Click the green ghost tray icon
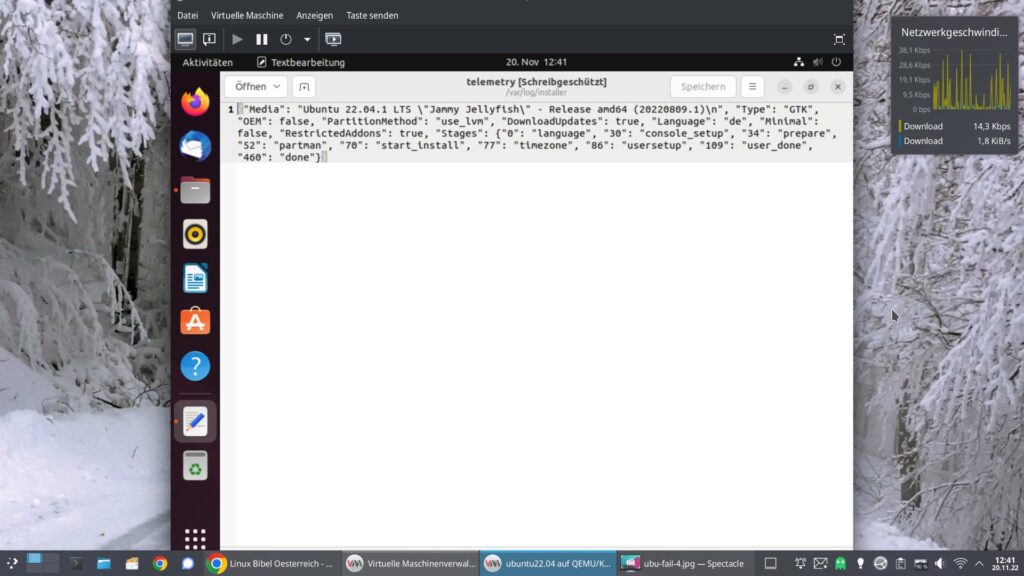This screenshot has width=1024, height=576. pos(840,563)
